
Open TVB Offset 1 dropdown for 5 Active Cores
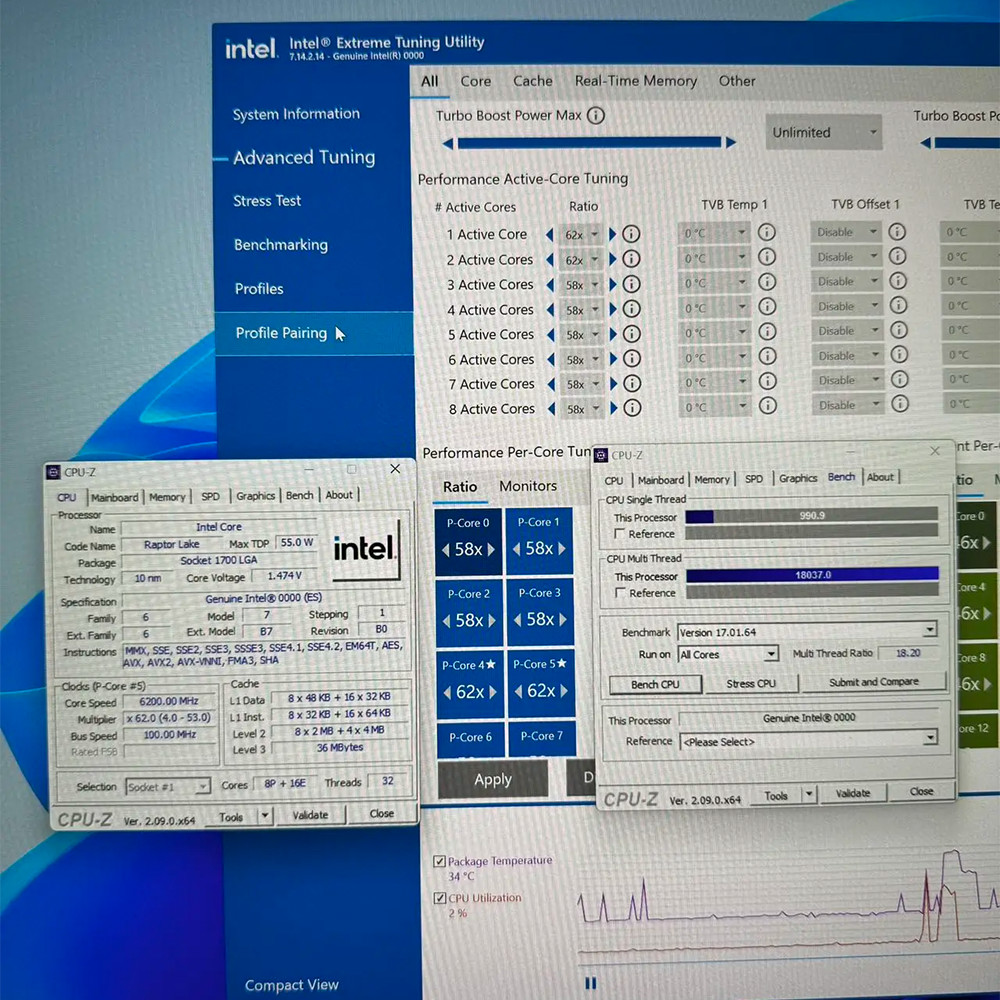click(848, 330)
